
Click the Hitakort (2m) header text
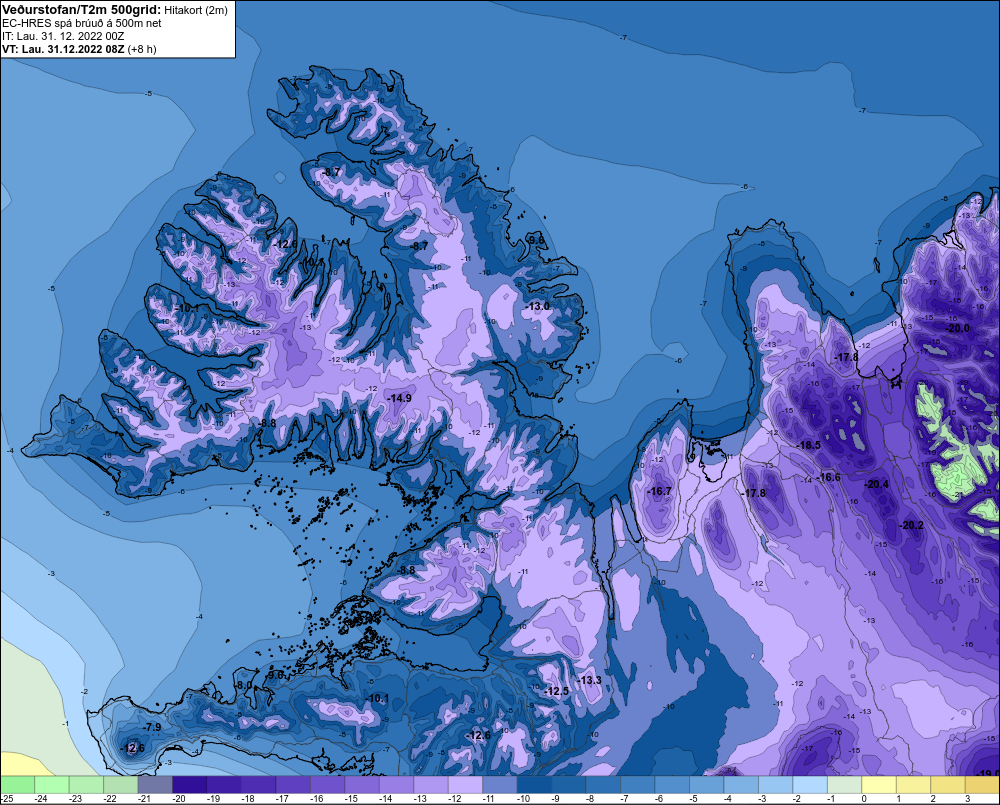196,10
